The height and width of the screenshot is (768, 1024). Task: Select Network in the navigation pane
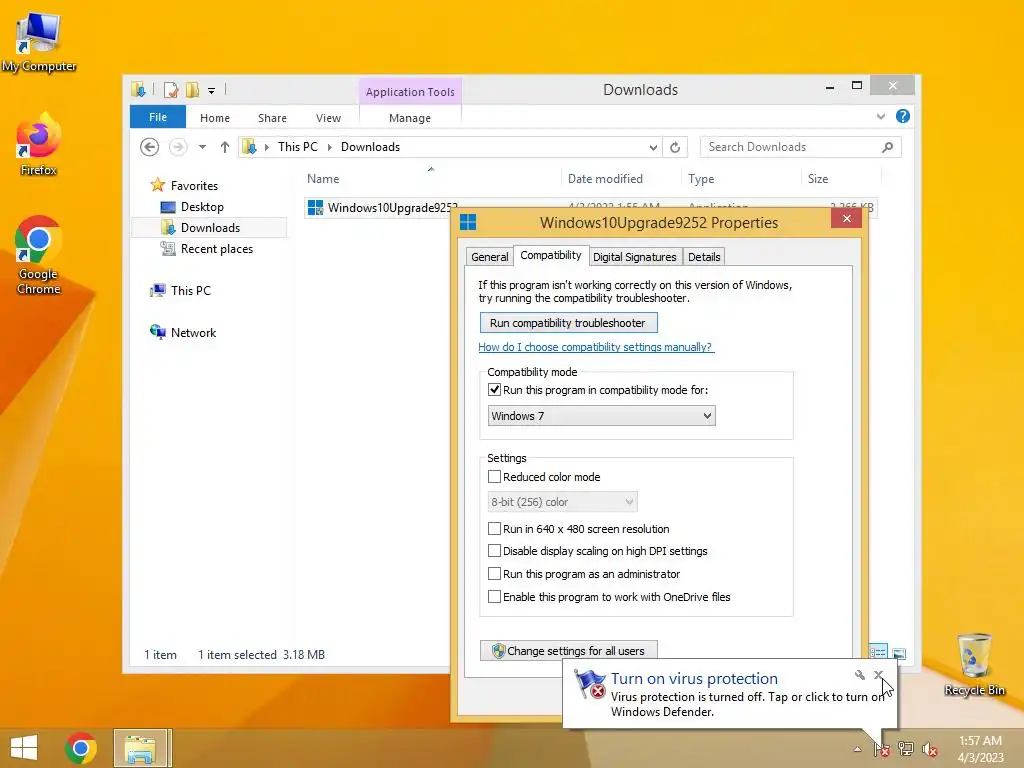point(193,332)
